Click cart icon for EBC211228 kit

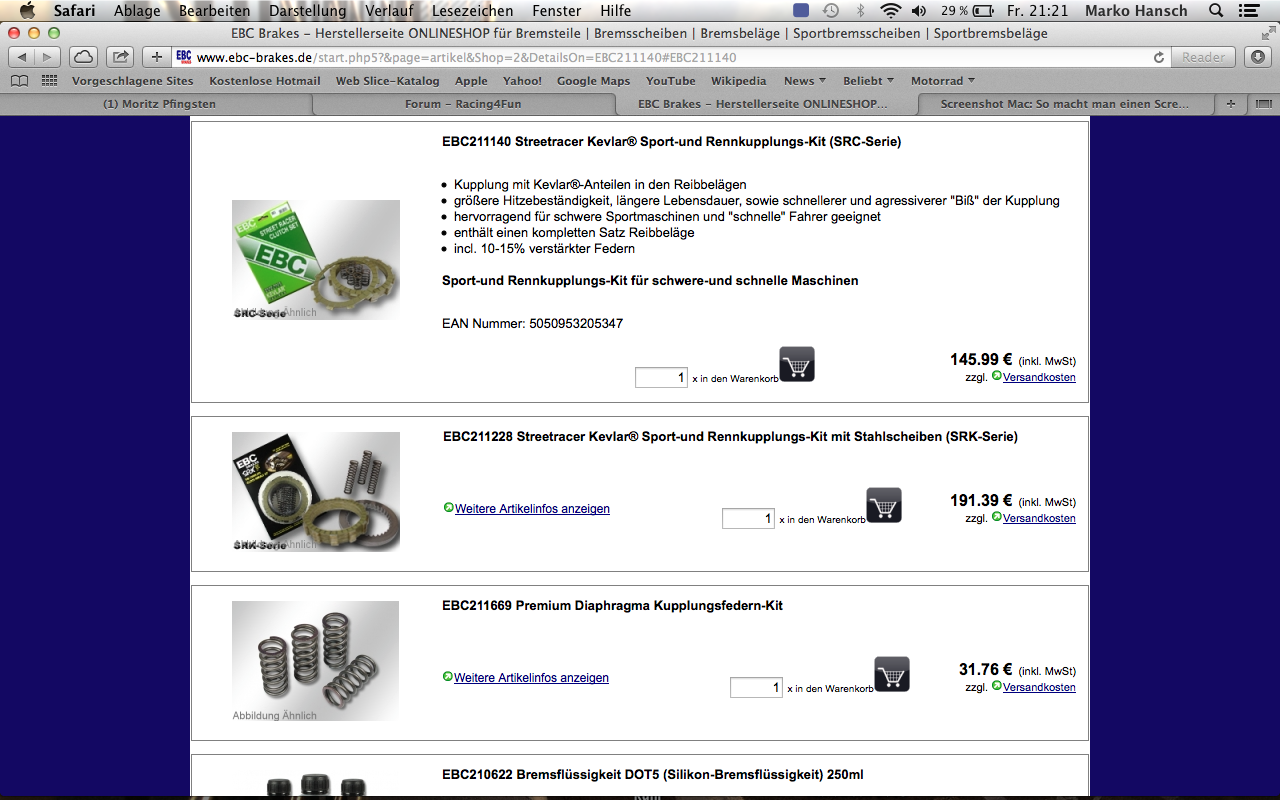pyautogui.click(x=884, y=505)
